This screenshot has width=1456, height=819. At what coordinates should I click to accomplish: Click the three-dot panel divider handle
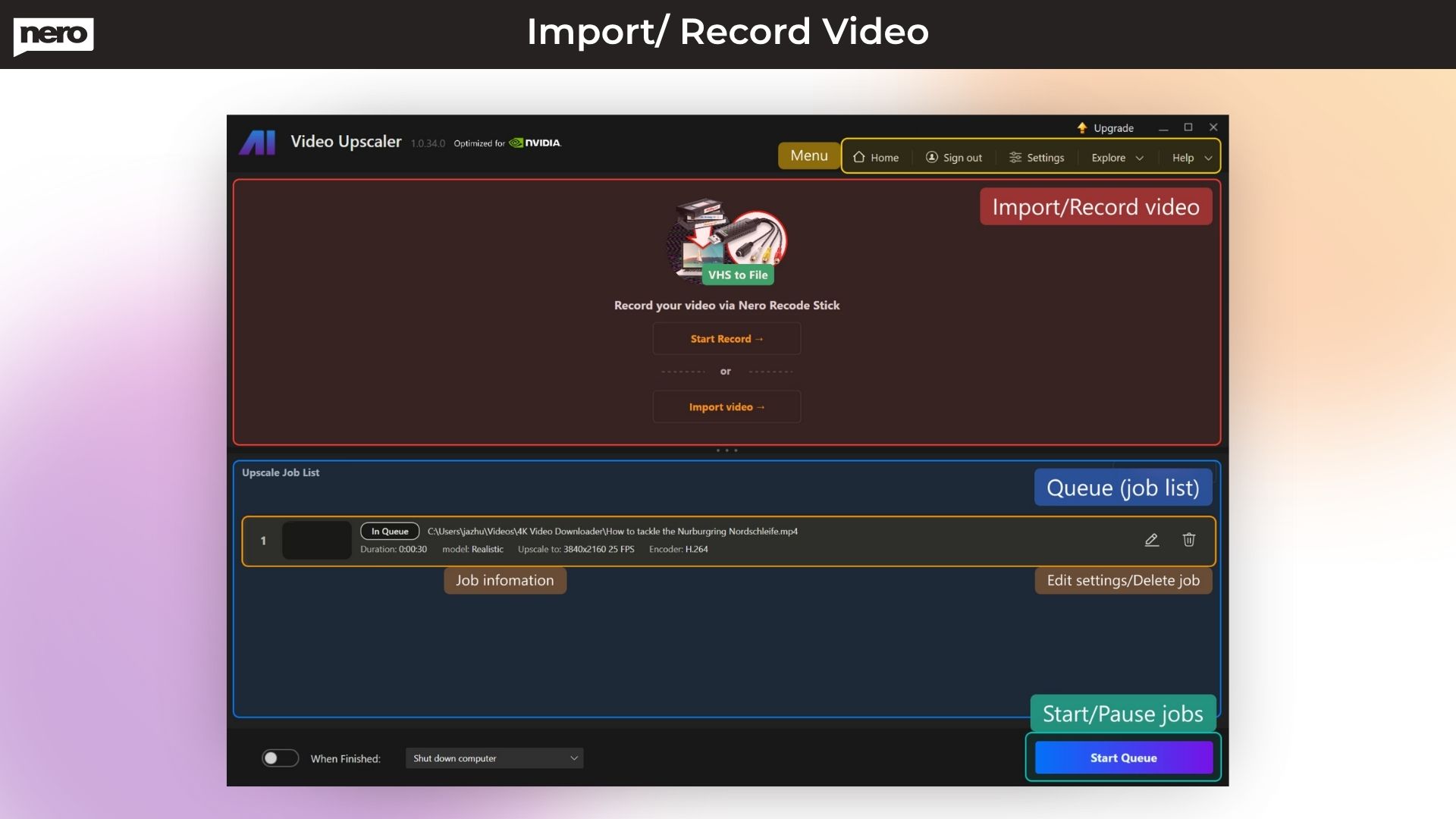(x=726, y=449)
